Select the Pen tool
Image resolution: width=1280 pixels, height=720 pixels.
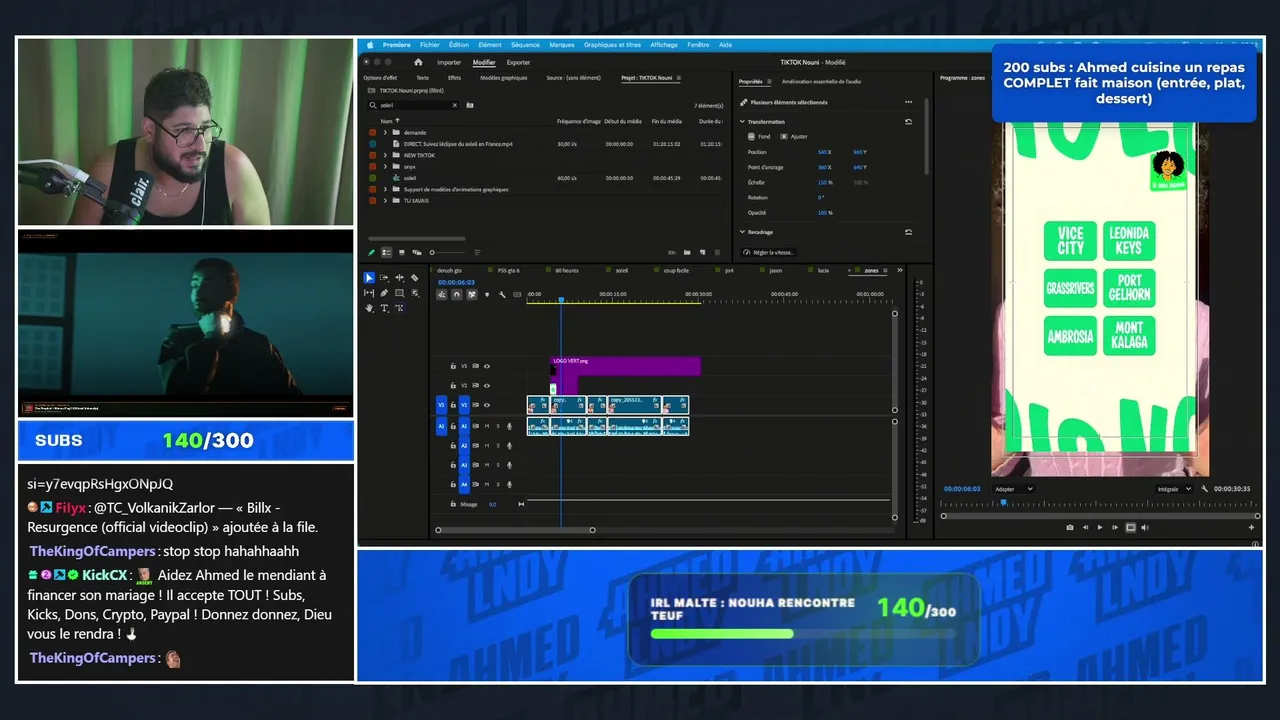(x=384, y=293)
